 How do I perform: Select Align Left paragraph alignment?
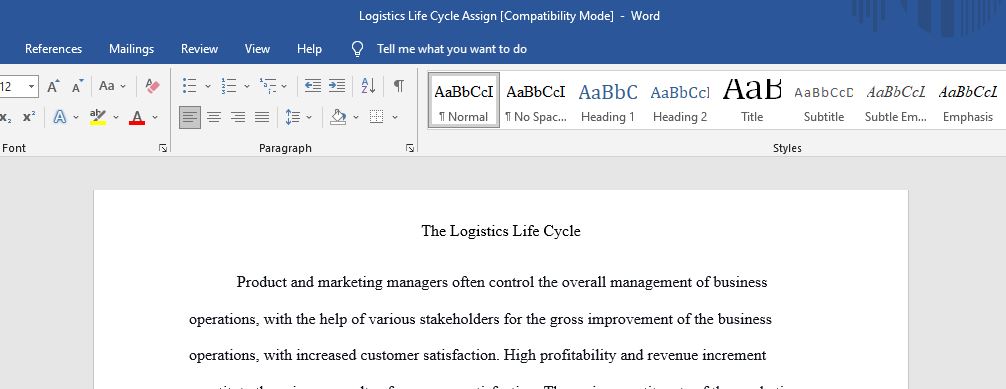click(x=190, y=117)
